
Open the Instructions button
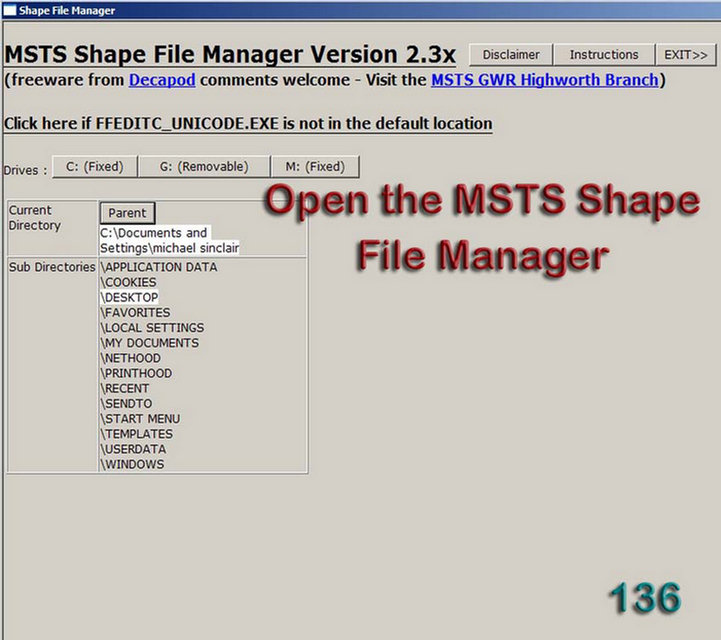(604, 55)
